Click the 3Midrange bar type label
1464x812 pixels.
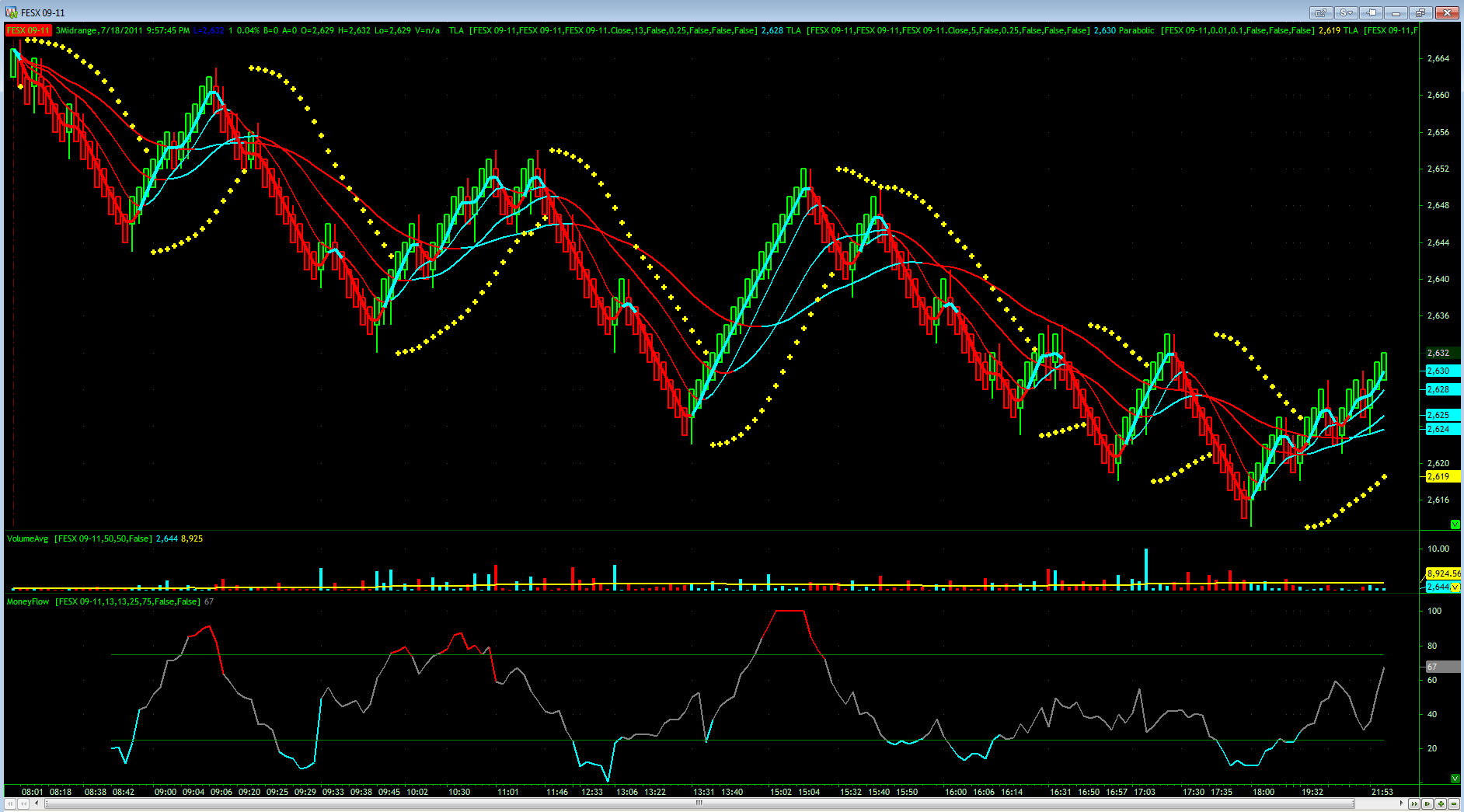(x=76, y=30)
